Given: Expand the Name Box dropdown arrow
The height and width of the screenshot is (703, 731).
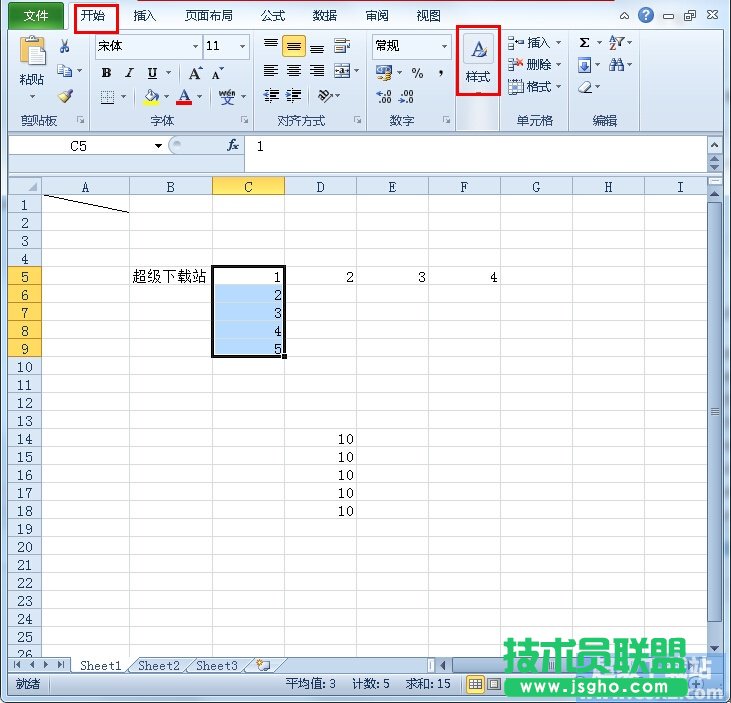Looking at the screenshot, I should (x=159, y=146).
